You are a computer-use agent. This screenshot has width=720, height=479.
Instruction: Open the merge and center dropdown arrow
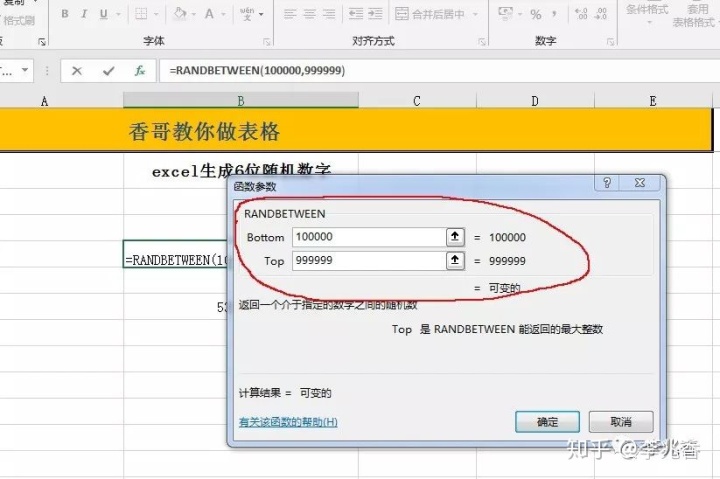click(475, 15)
